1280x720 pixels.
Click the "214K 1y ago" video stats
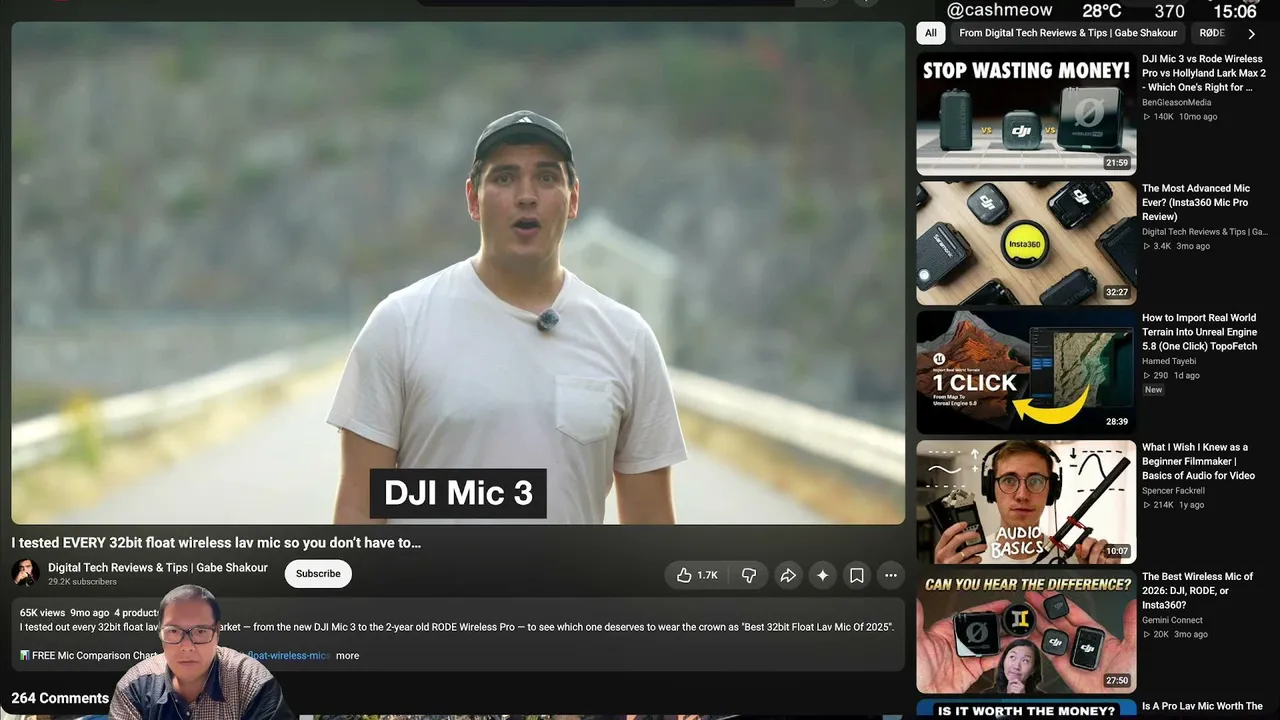pos(1173,505)
